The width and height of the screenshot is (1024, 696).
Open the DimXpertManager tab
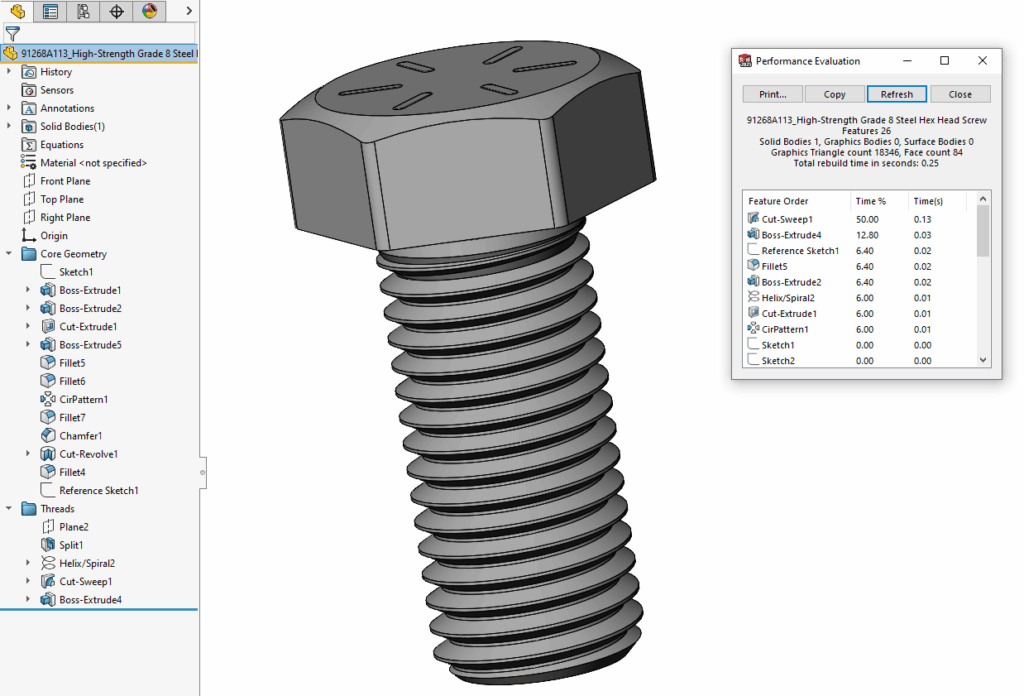pyautogui.click(x=116, y=12)
